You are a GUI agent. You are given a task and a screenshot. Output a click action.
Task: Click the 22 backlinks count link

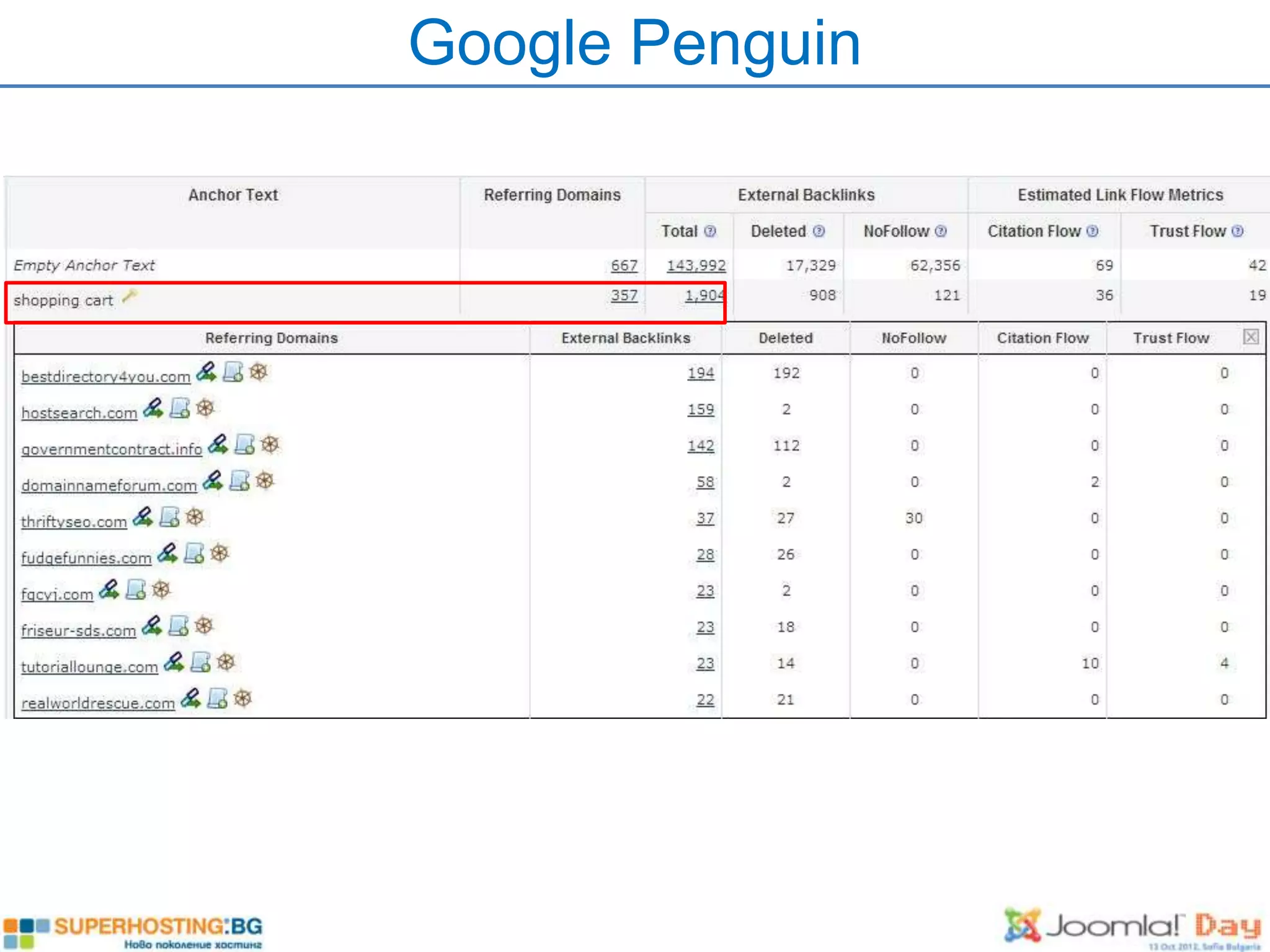click(705, 700)
